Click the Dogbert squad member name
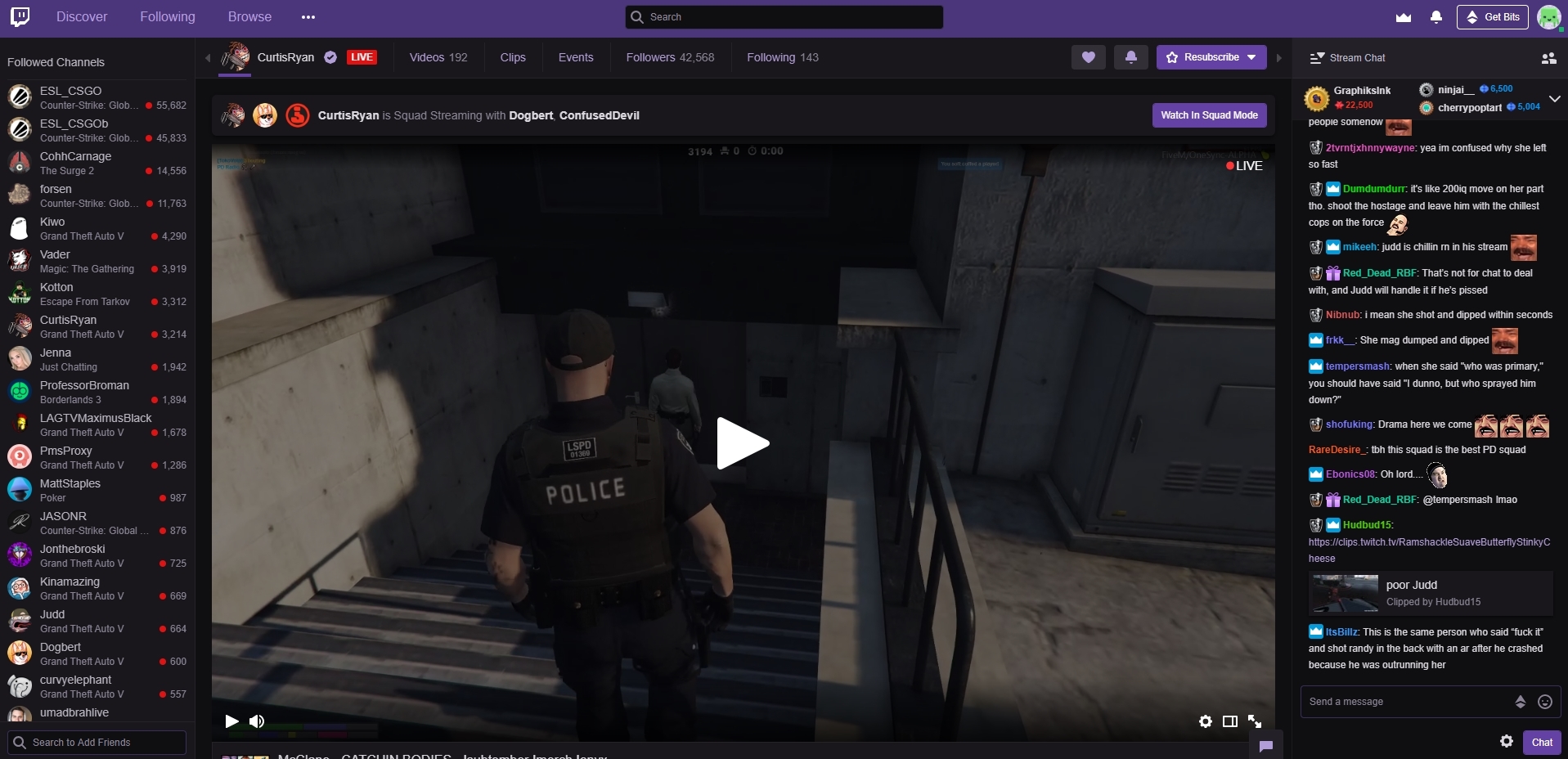1568x759 pixels. click(x=531, y=115)
